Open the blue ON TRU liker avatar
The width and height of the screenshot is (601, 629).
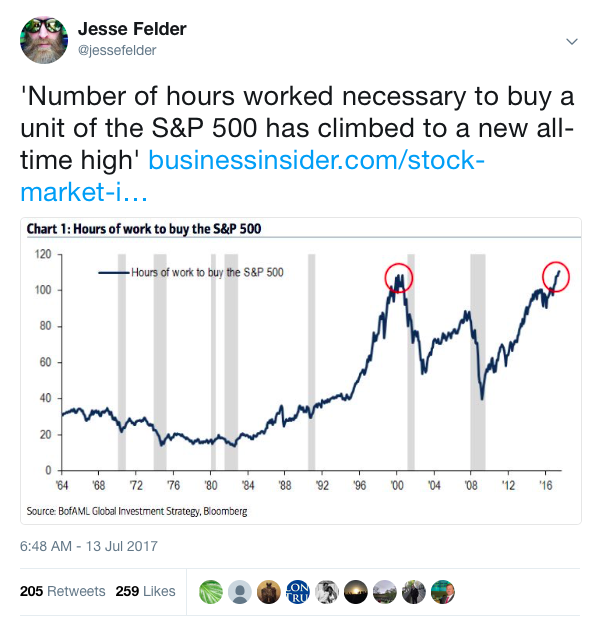(297, 592)
